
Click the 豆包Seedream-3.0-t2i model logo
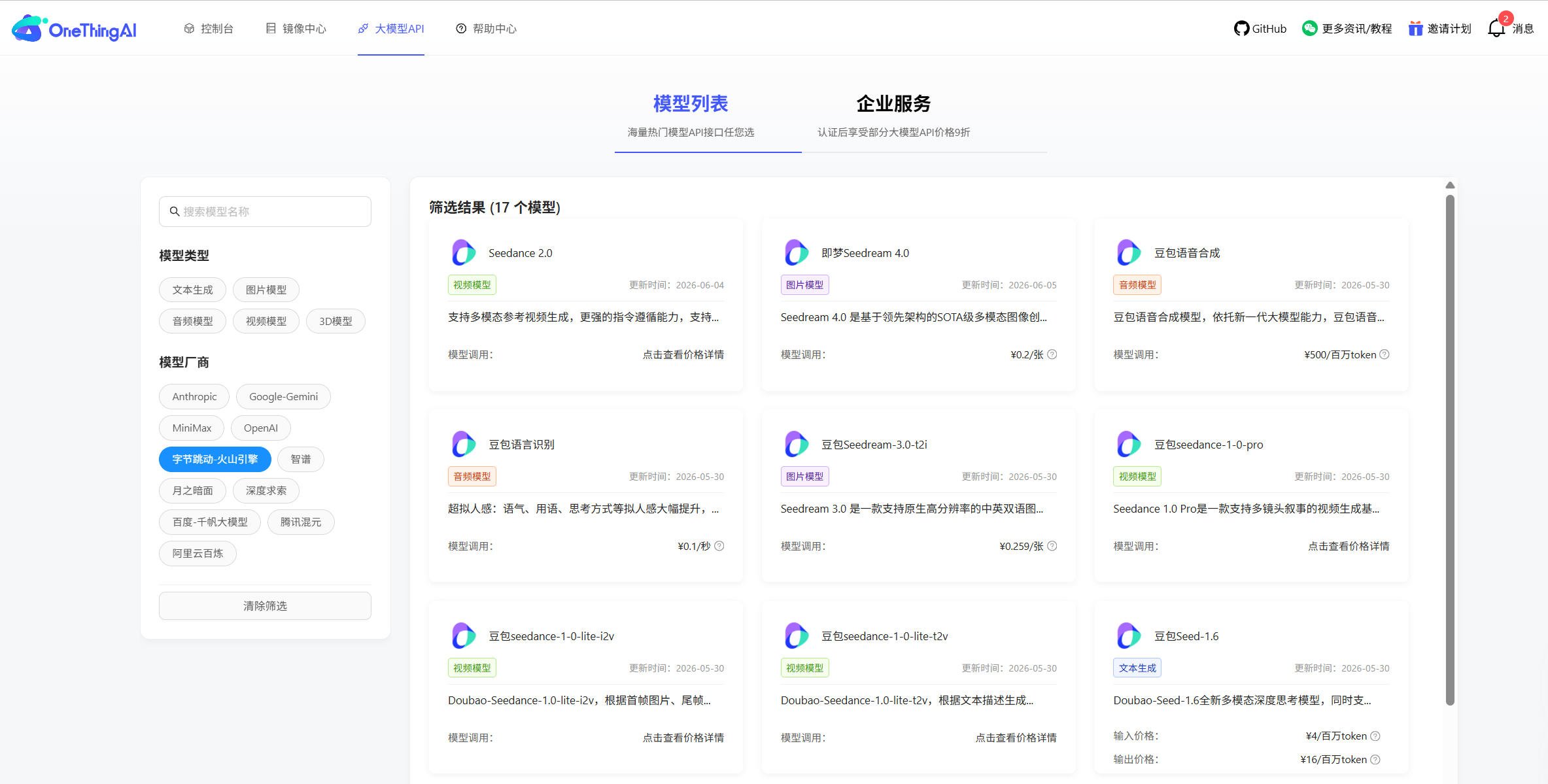pyautogui.click(x=797, y=445)
